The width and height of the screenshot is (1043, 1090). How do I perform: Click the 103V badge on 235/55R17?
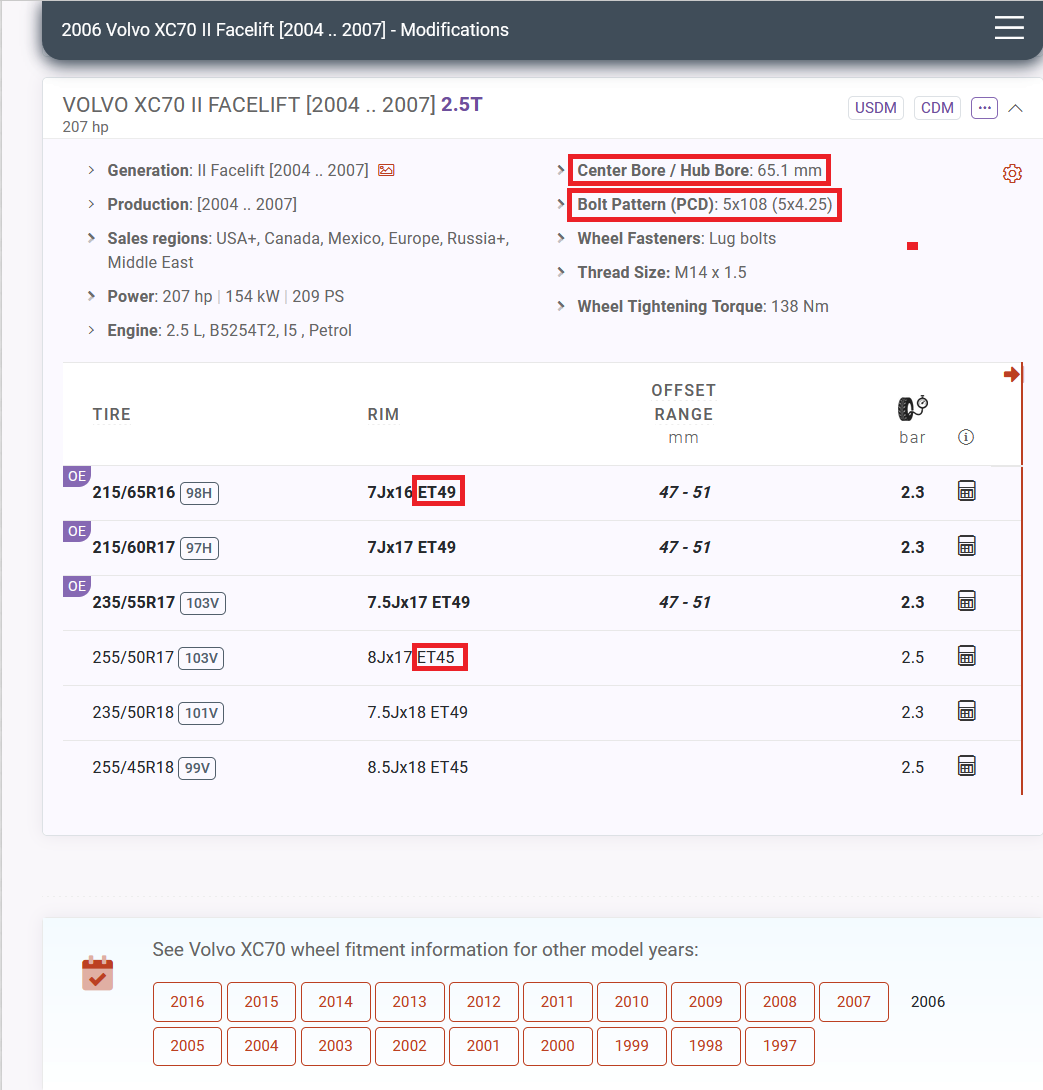click(202, 603)
